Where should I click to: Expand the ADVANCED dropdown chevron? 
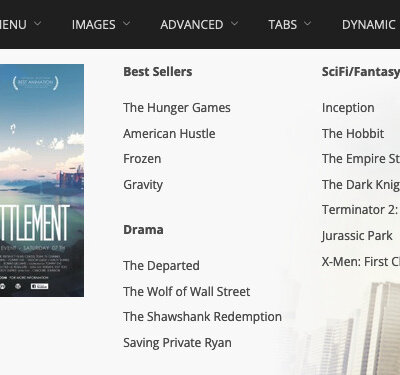click(x=234, y=24)
